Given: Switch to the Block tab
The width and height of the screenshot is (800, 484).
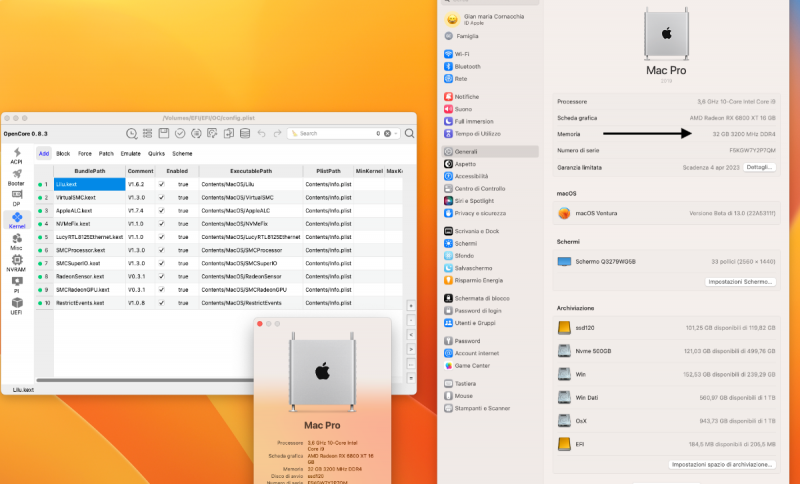Looking at the screenshot, I should 63,154.
